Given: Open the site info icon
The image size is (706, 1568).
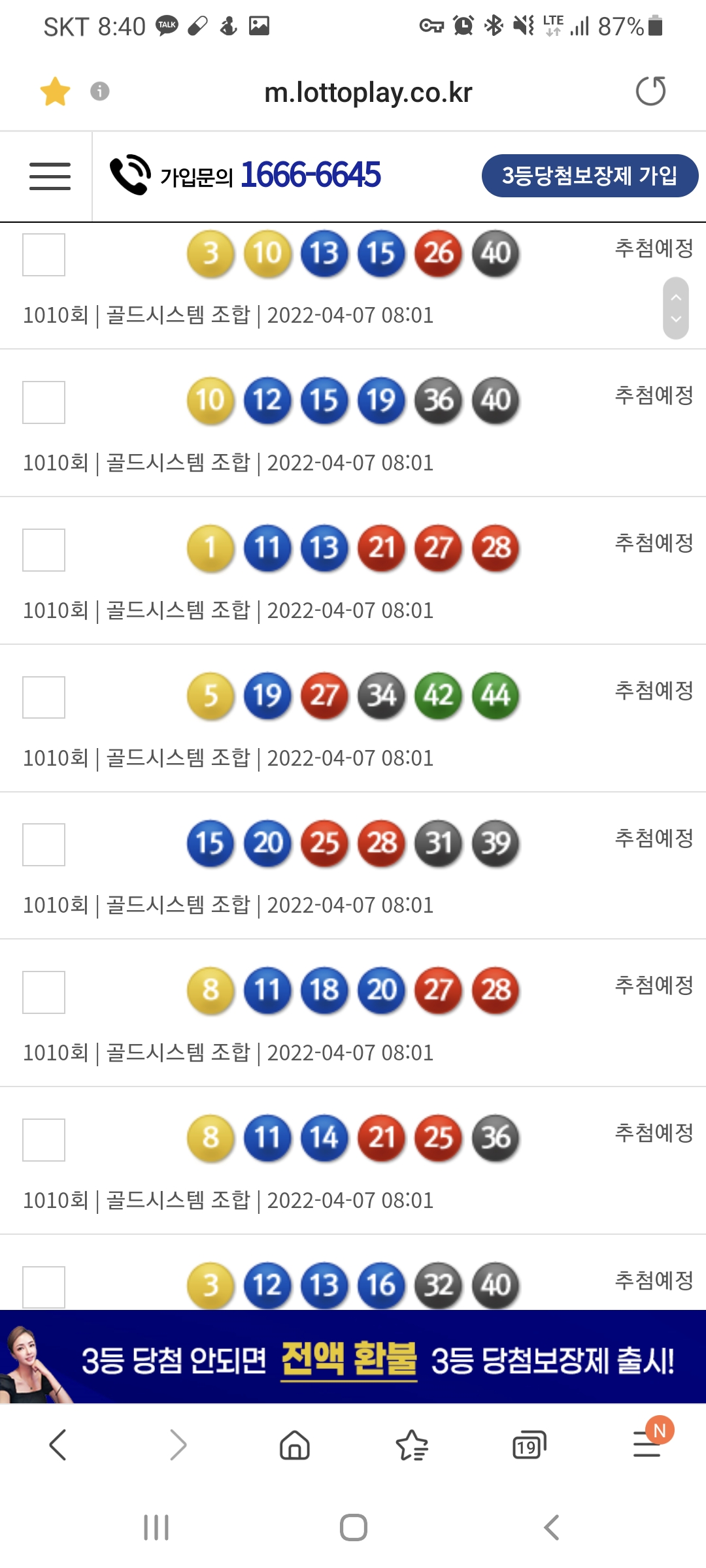Looking at the screenshot, I should [x=99, y=91].
